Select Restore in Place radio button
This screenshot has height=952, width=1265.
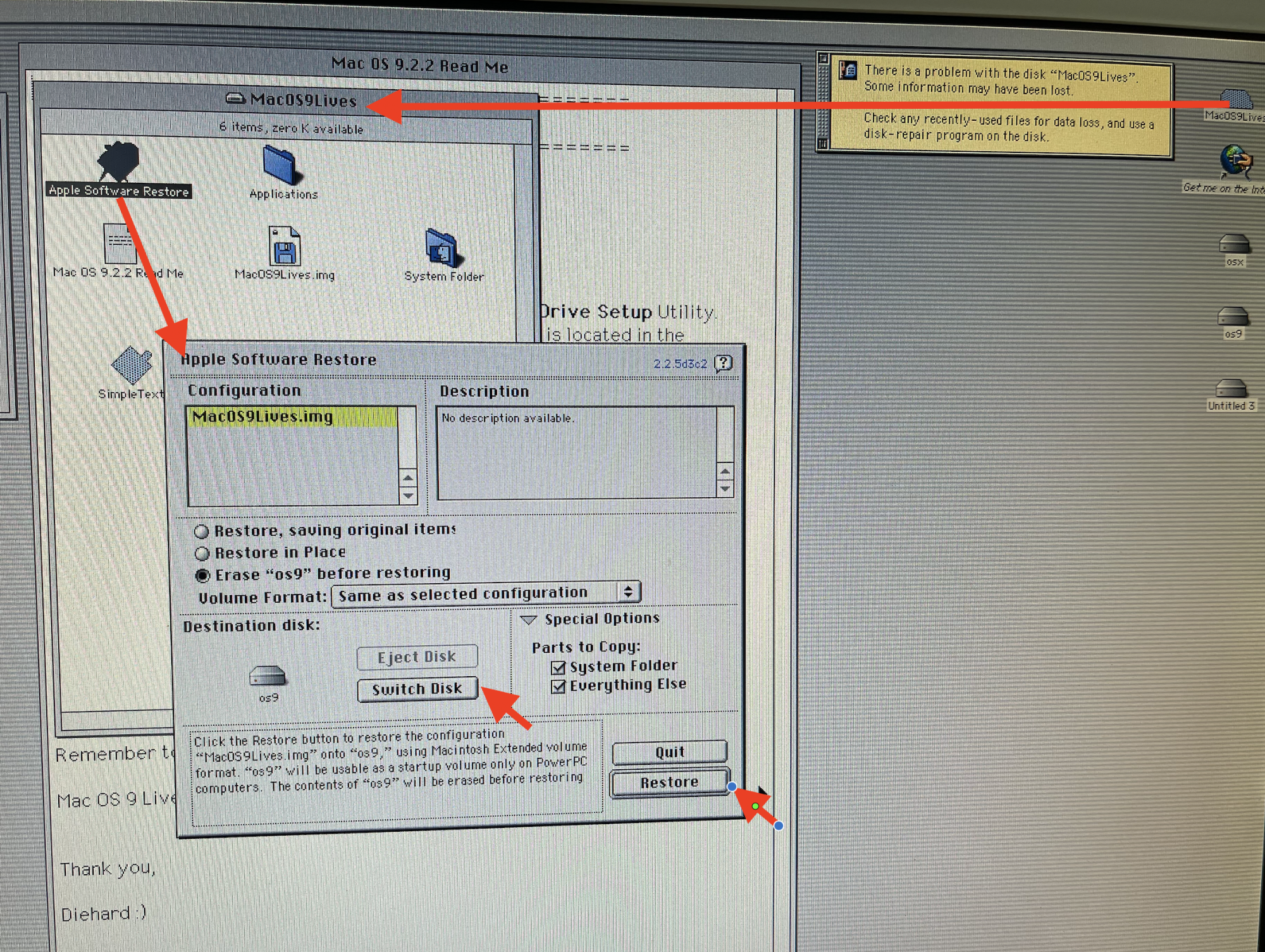(x=202, y=553)
